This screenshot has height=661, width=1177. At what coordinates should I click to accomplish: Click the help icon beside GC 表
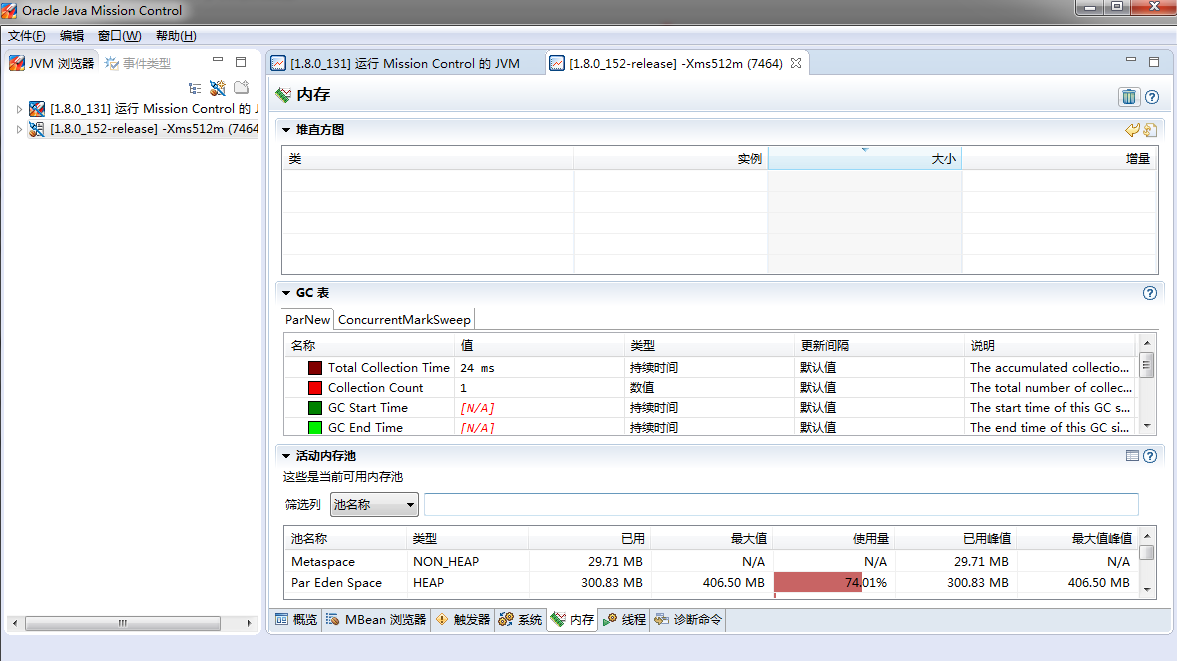pos(1150,293)
